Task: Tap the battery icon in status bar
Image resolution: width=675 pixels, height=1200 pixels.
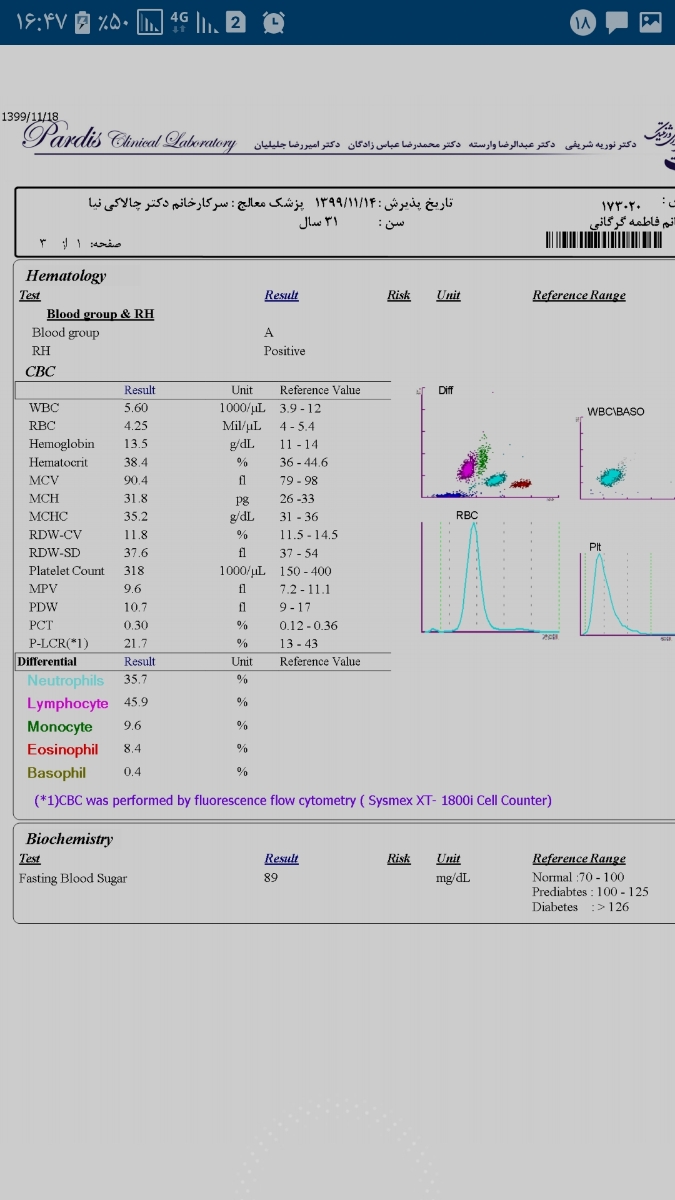Action: pos(83,21)
